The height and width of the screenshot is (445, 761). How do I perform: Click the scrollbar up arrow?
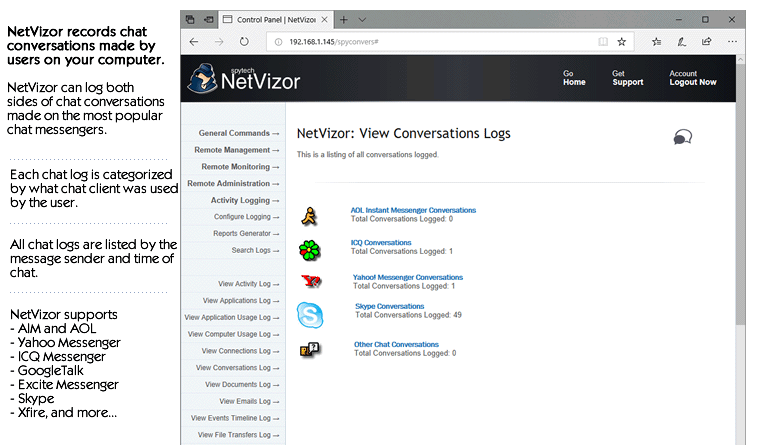click(x=740, y=59)
